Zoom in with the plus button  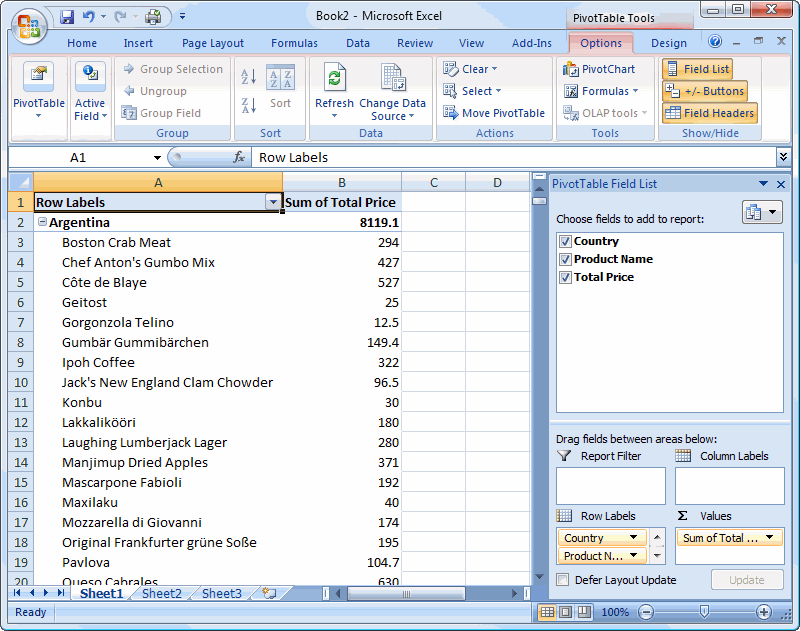point(763,612)
